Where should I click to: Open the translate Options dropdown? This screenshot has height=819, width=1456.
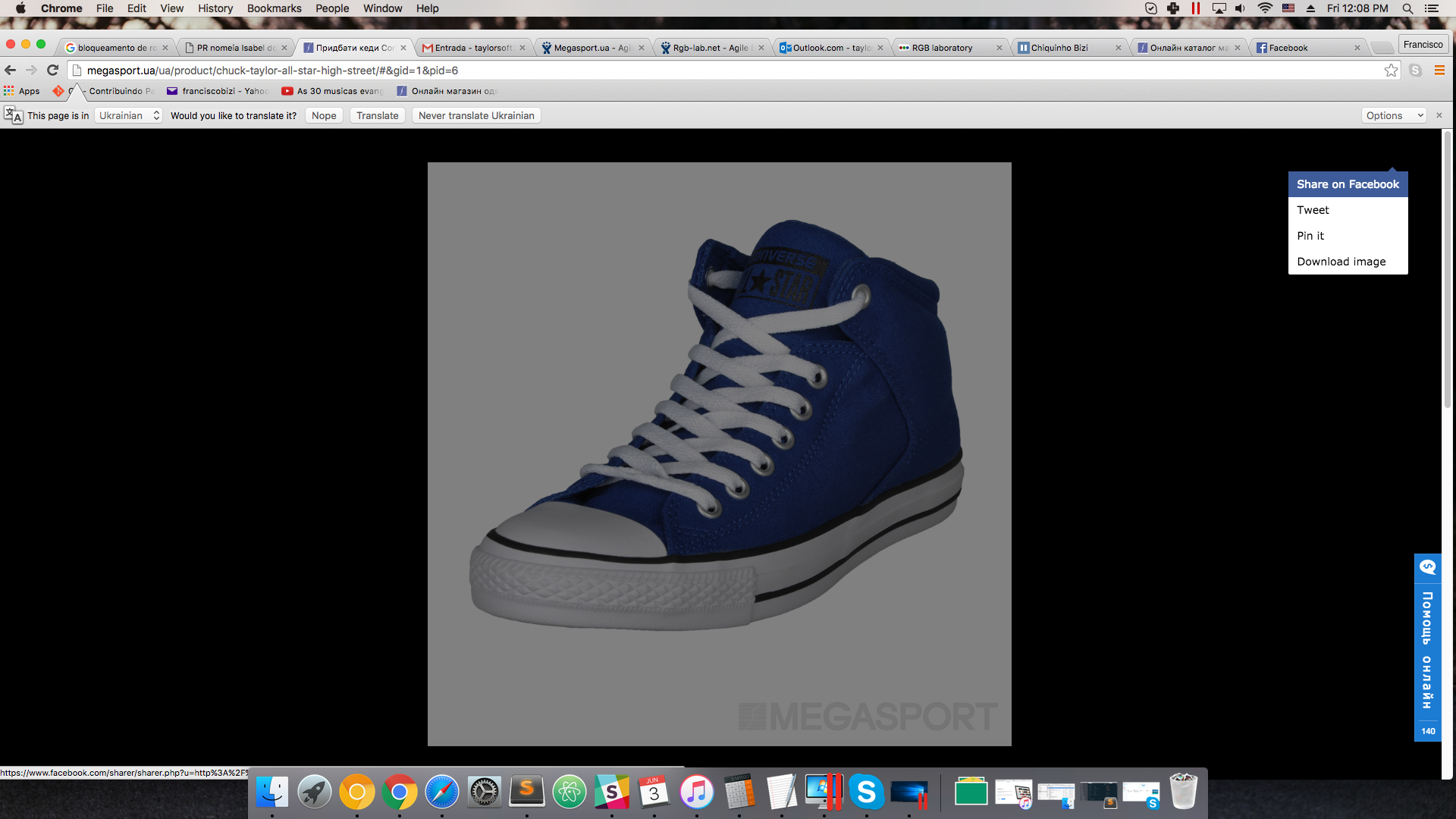[x=1394, y=115]
